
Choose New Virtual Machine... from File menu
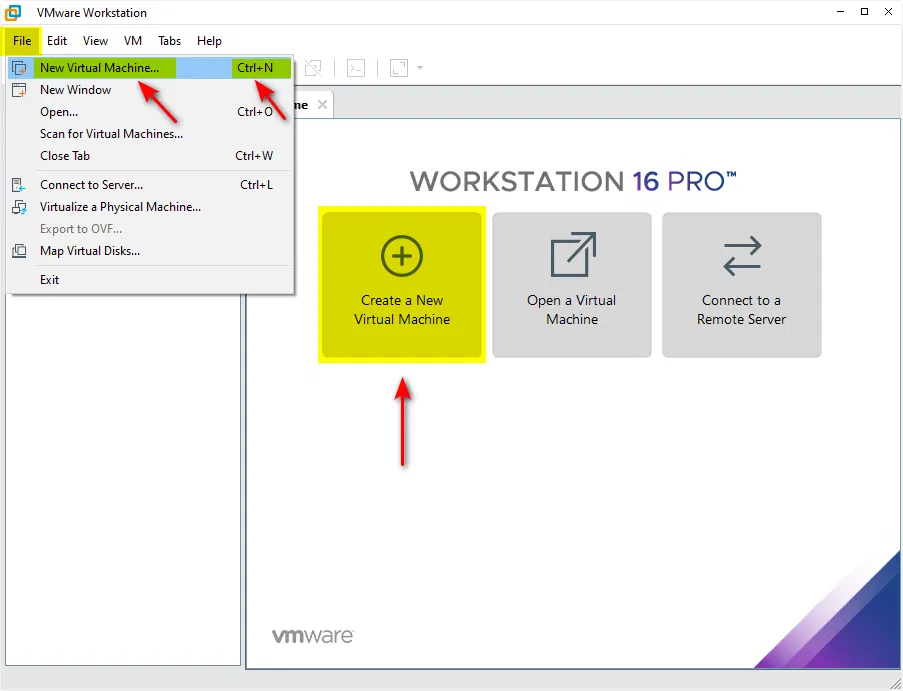(150, 68)
